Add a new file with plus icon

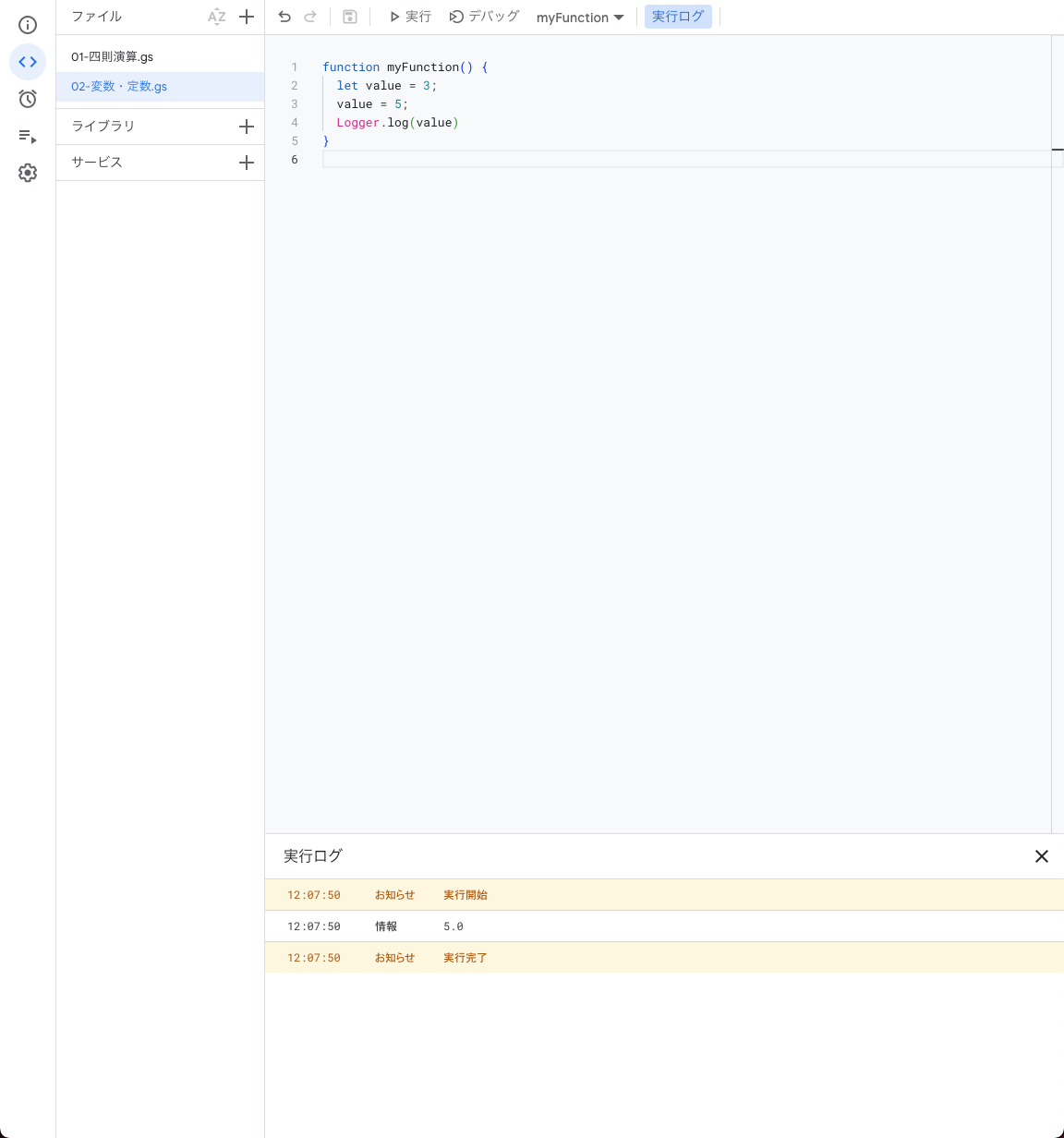coord(247,17)
